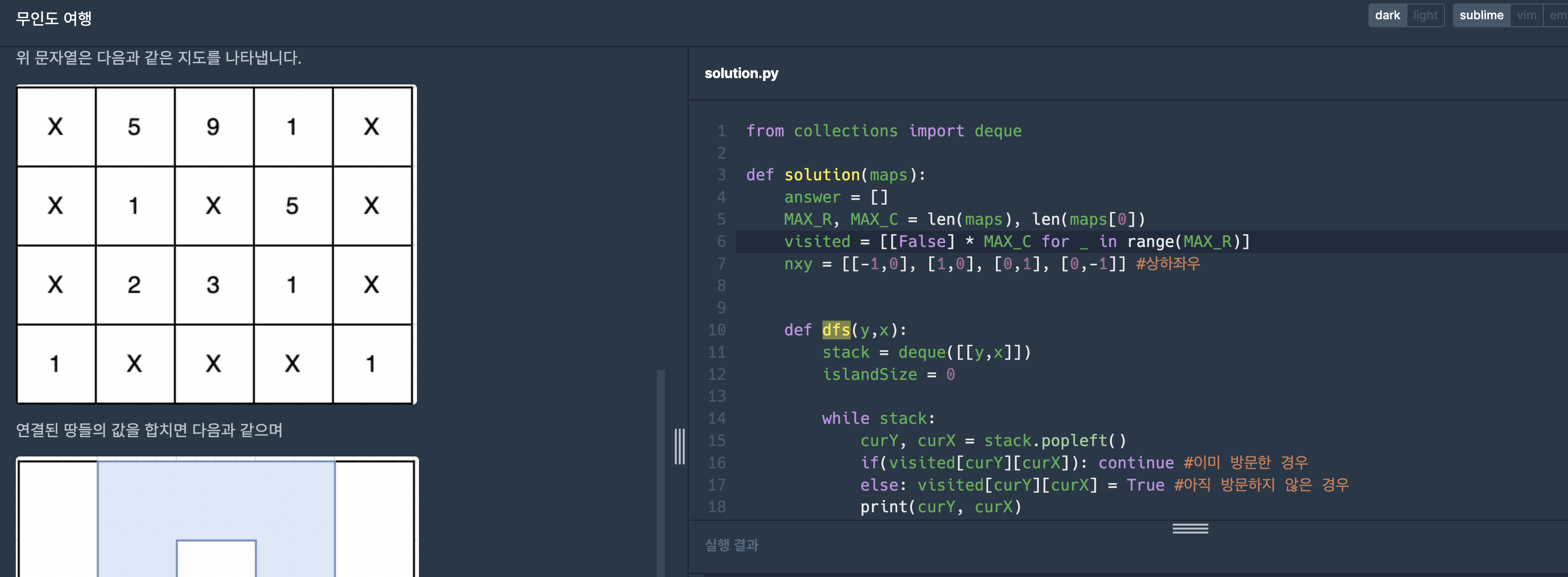Click the #상하좌우 comment
This screenshot has width=1568, height=577.
click(1167, 263)
